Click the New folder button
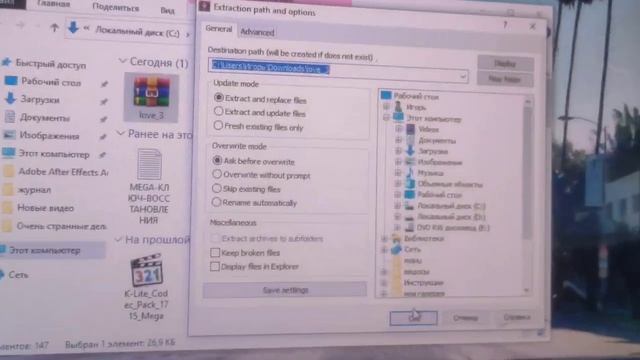640x360 pixels. point(505,79)
